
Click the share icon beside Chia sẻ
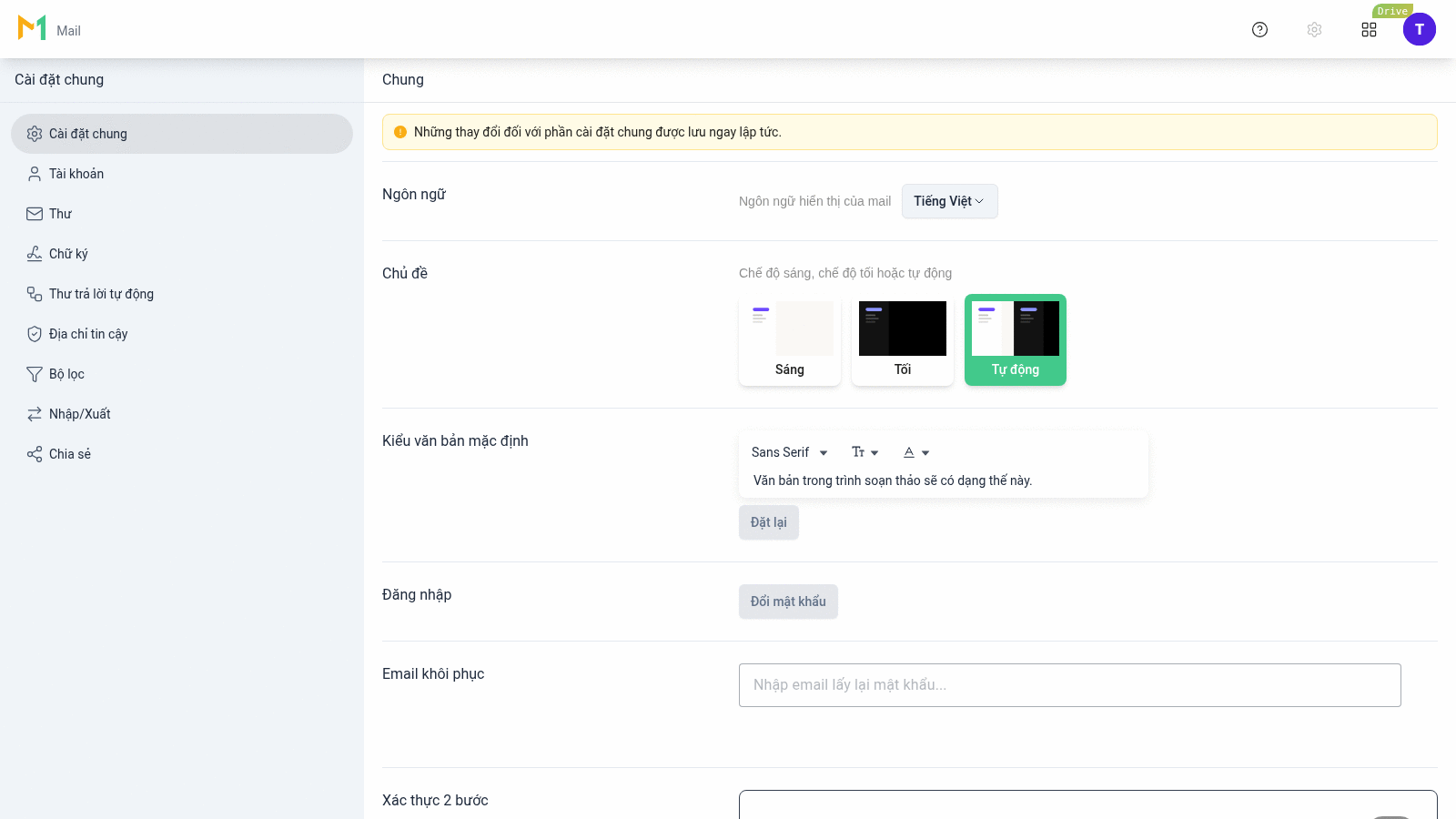35,454
